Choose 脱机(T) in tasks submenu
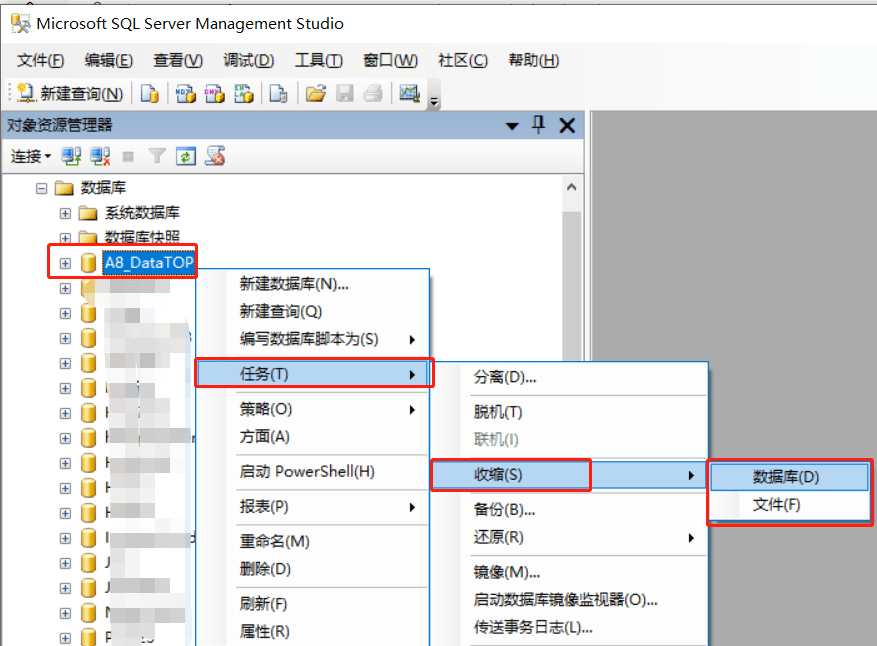The width and height of the screenshot is (877, 646). [x=569, y=412]
